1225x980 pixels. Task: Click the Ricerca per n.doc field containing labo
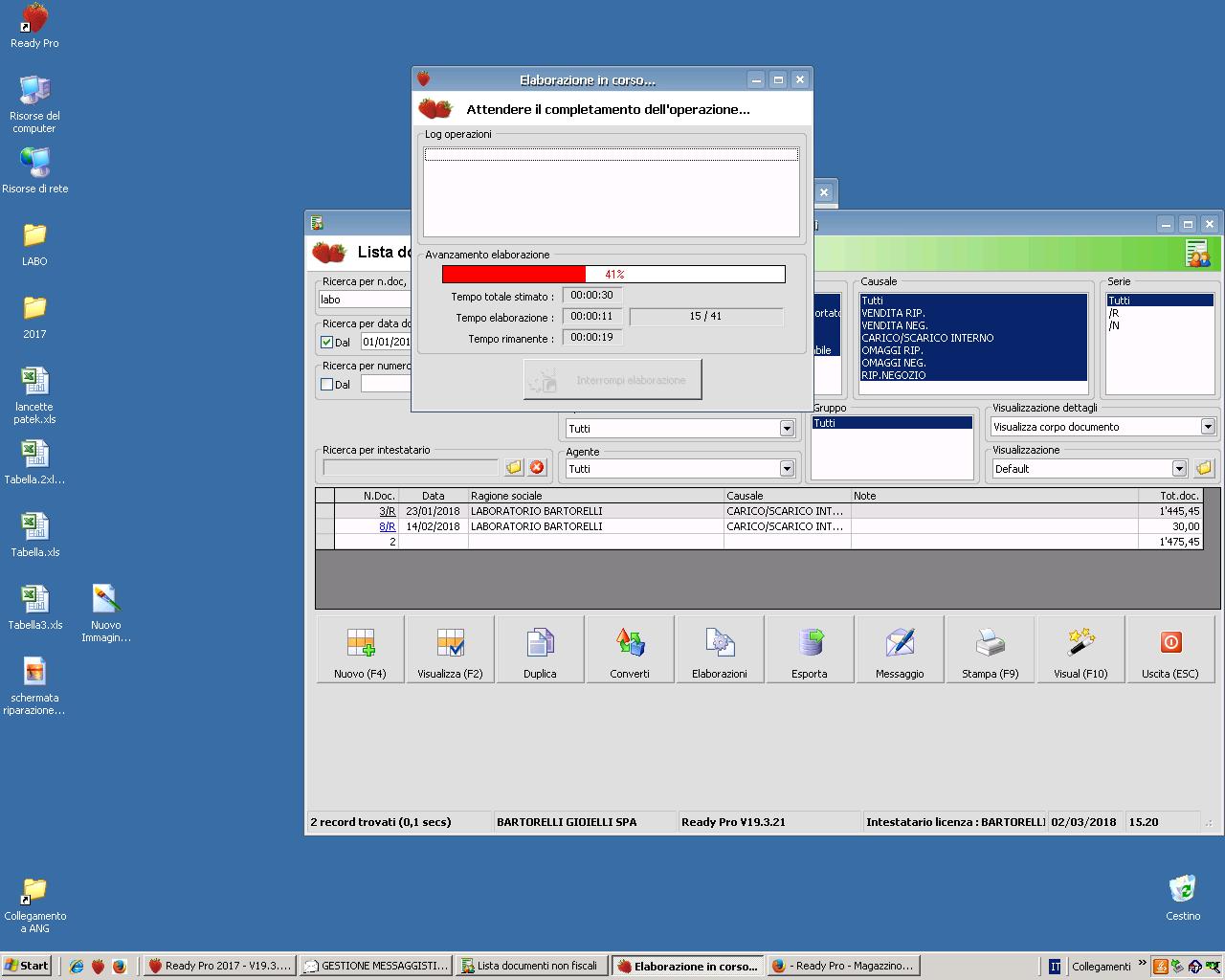[365, 300]
